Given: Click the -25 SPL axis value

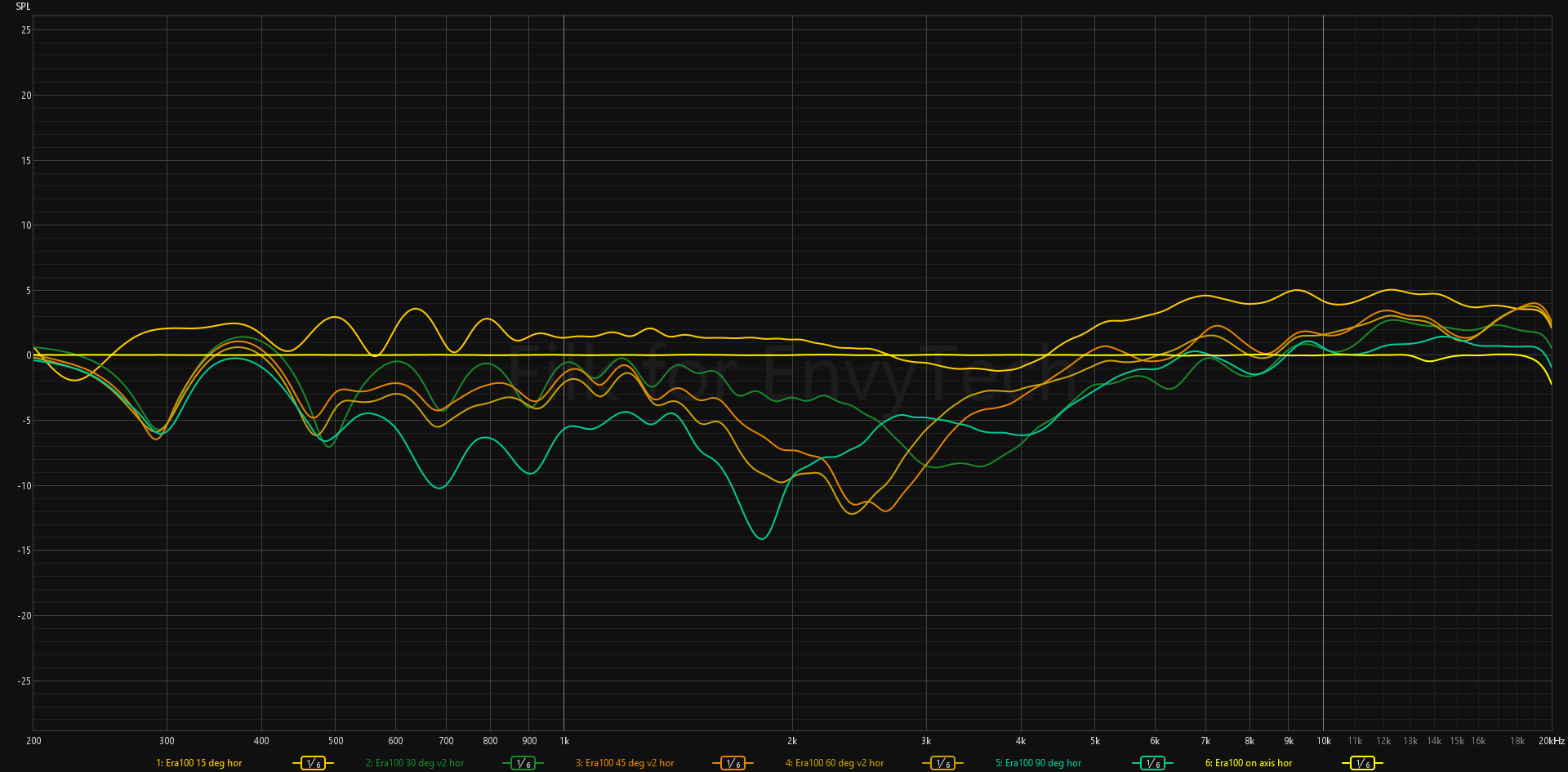Looking at the screenshot, I should 24,681.
